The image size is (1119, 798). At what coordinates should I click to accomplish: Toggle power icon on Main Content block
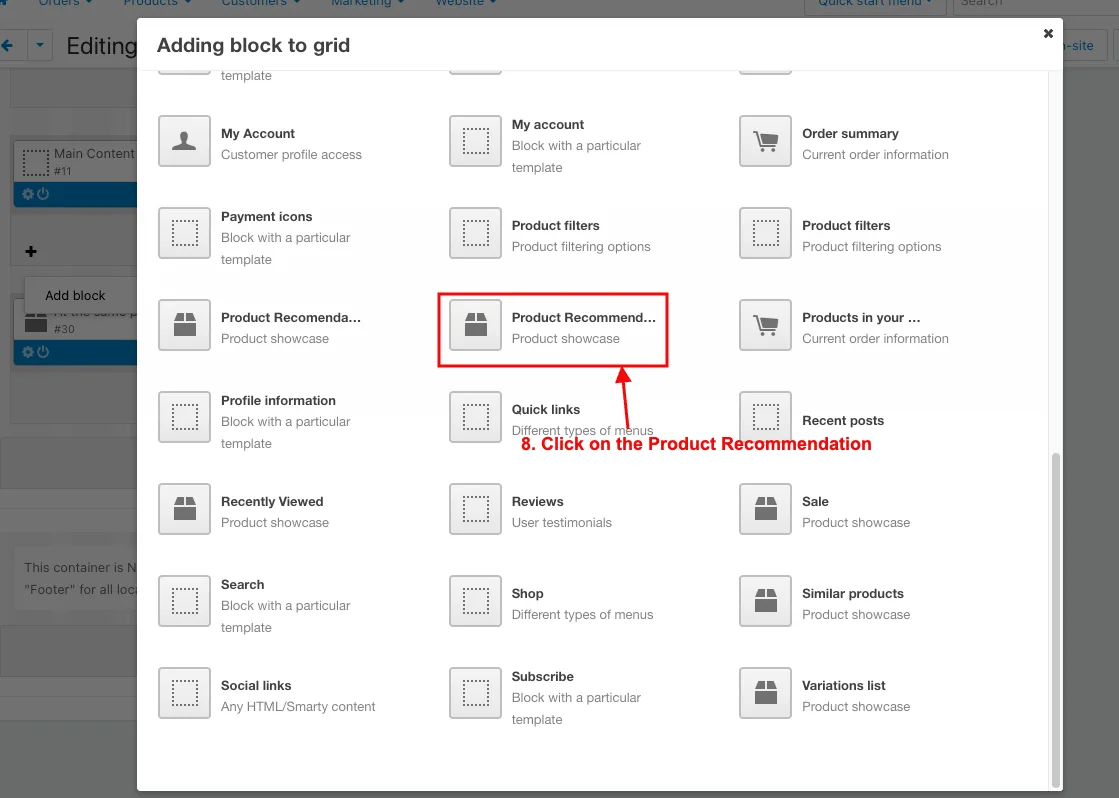click(x=43, y=194)
